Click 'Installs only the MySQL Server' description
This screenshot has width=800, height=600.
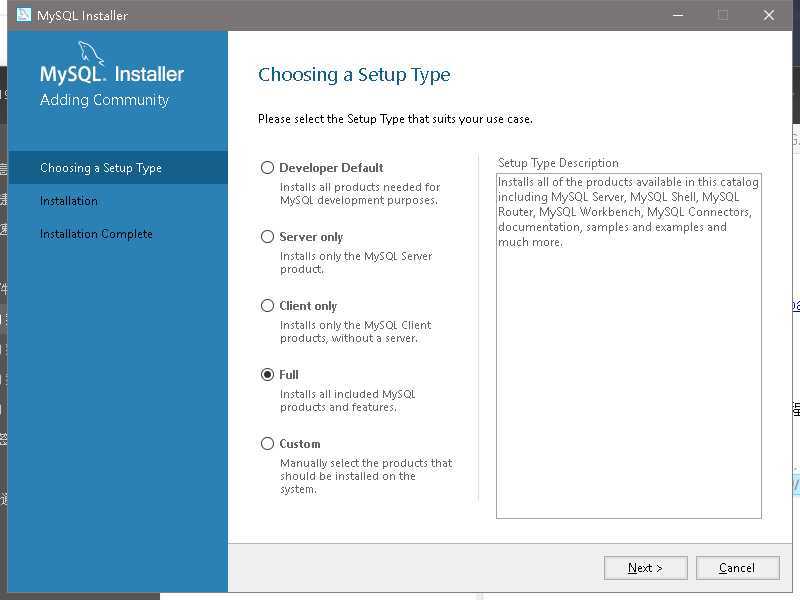pyautogui.click(x=356, y=263)
